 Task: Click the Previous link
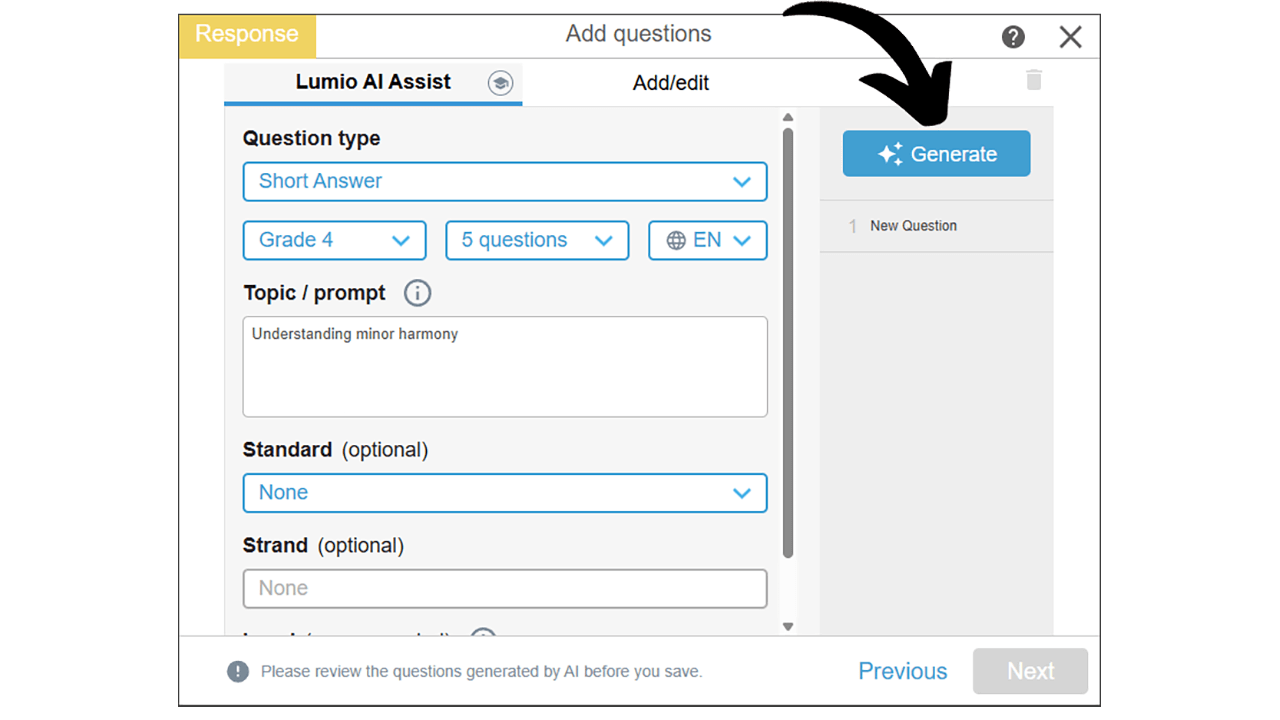[x=902, y=671]
